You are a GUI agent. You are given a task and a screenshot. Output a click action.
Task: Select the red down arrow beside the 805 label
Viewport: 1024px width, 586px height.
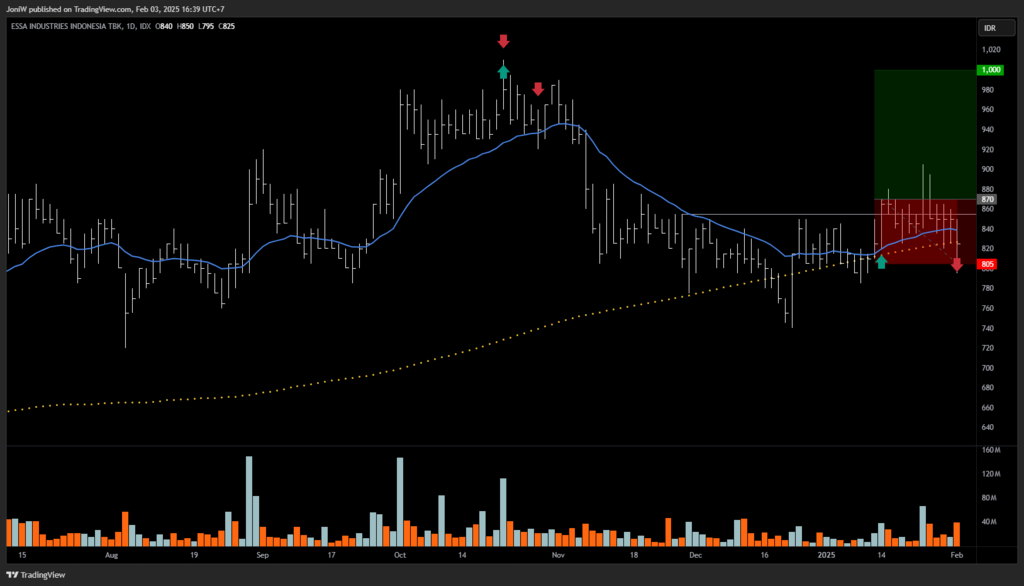[957, 264]
